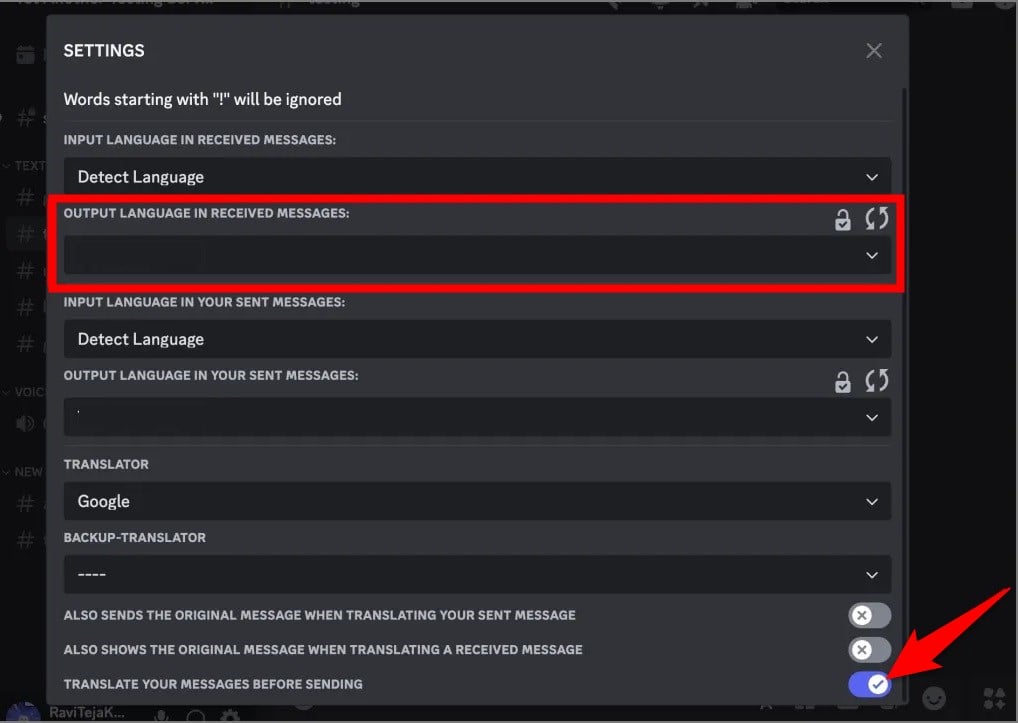Click the refresh icon beside sent output language
The image size is (1018, 723).
coord(876,381)
